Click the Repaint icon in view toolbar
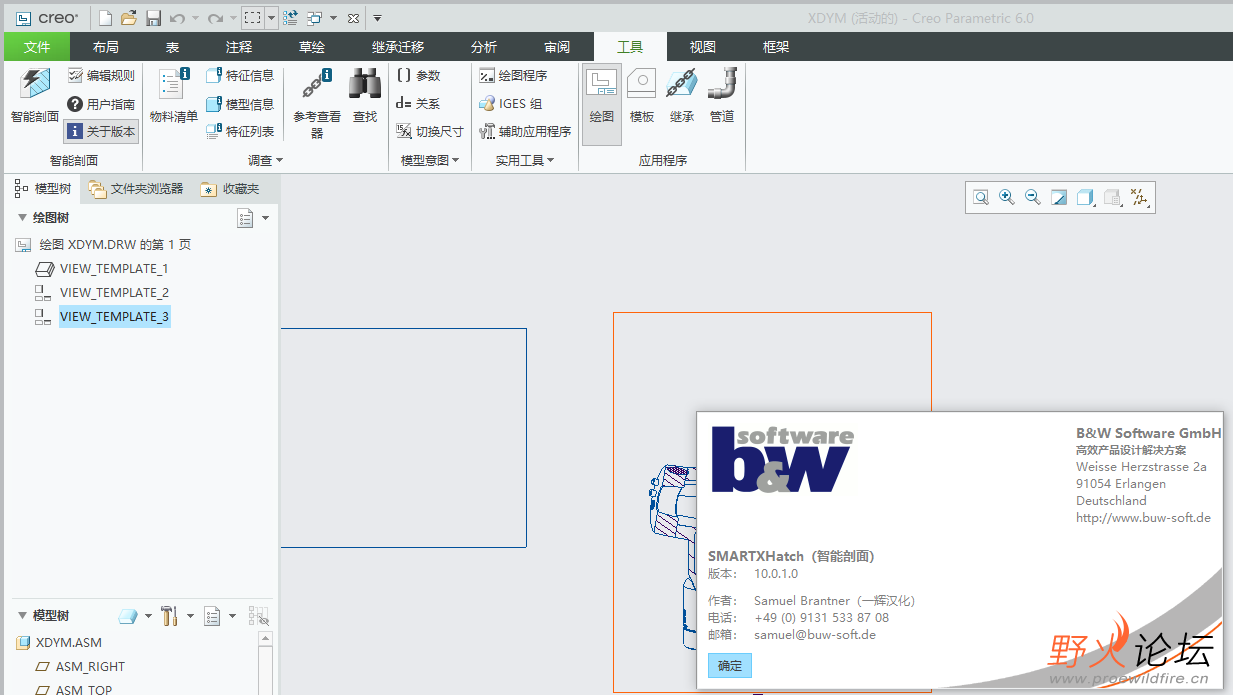This screenshot has width=1233, height=695. click(1059, 198)
